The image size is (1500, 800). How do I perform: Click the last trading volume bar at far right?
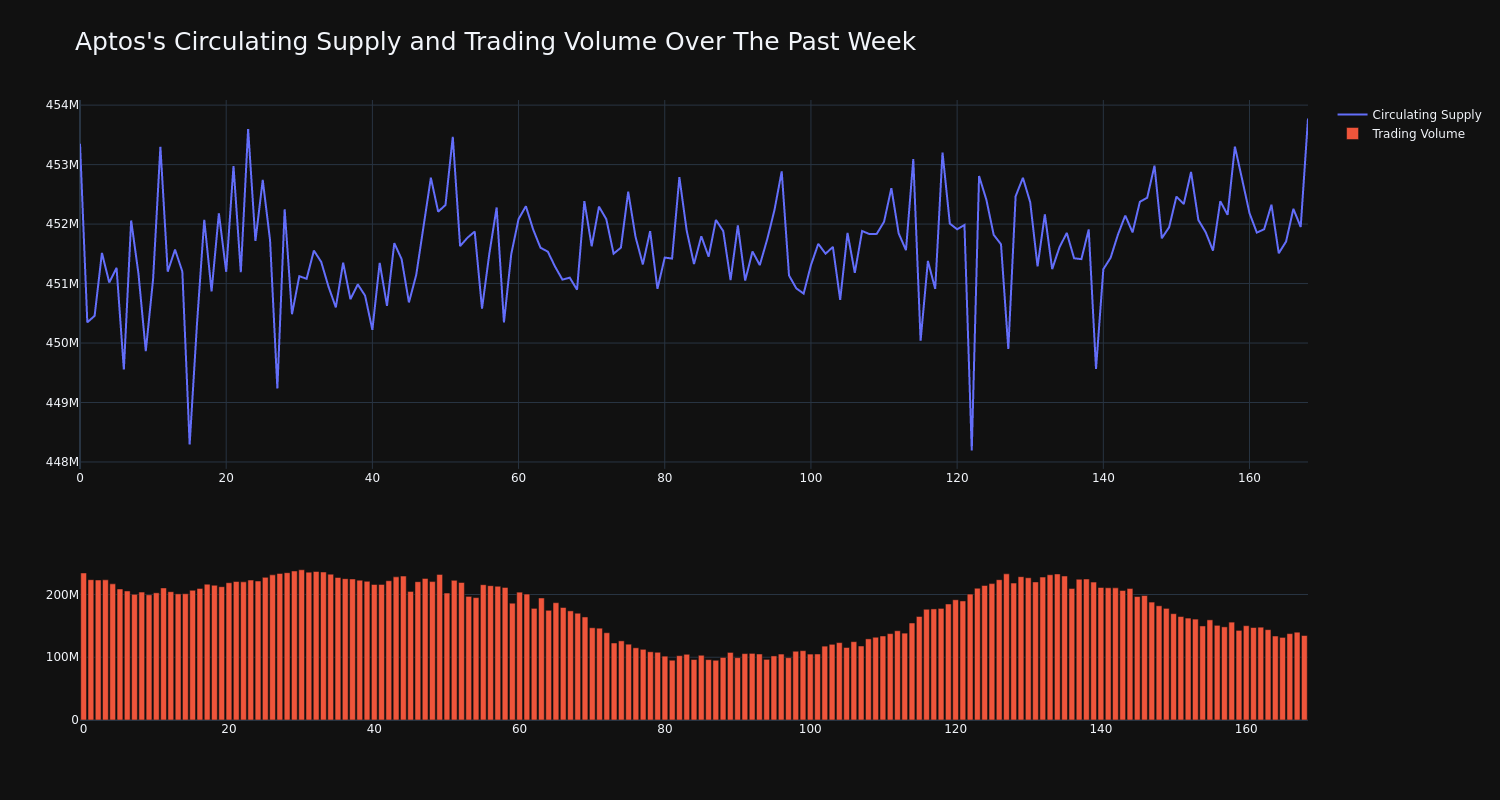(x=1304, y=677)
